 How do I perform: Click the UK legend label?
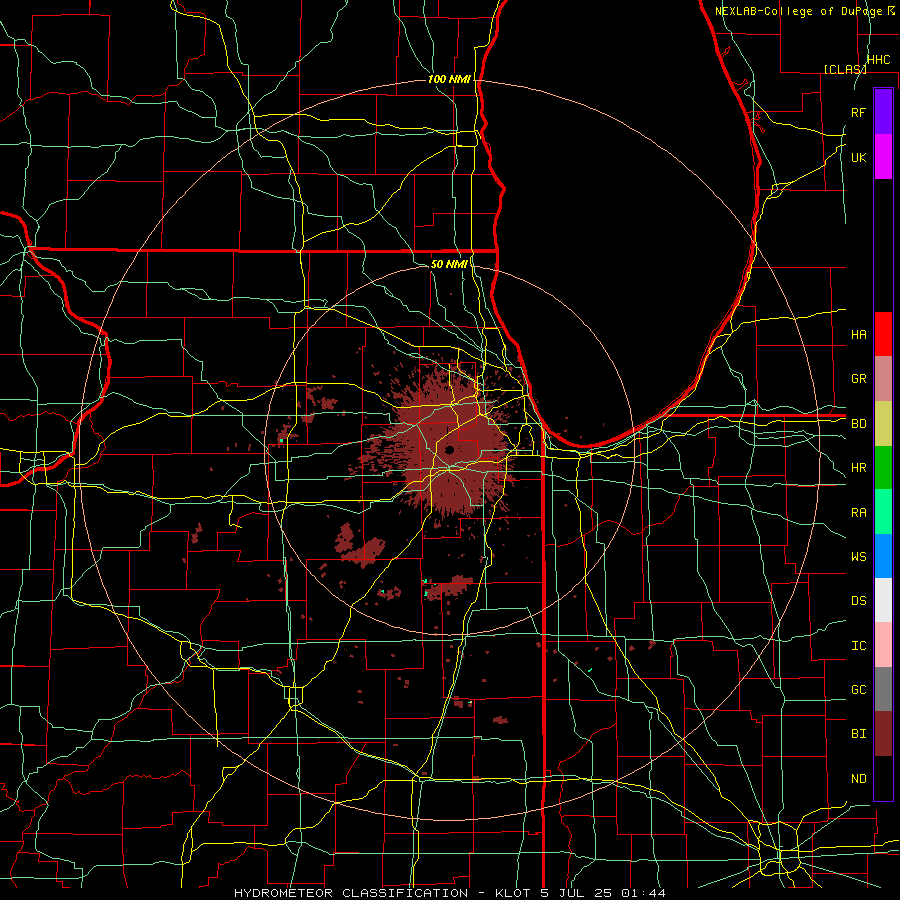pos(859,157)
